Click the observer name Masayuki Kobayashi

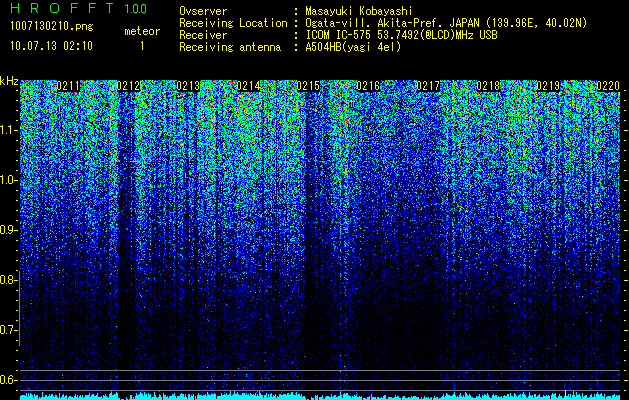tap(359, 11)
